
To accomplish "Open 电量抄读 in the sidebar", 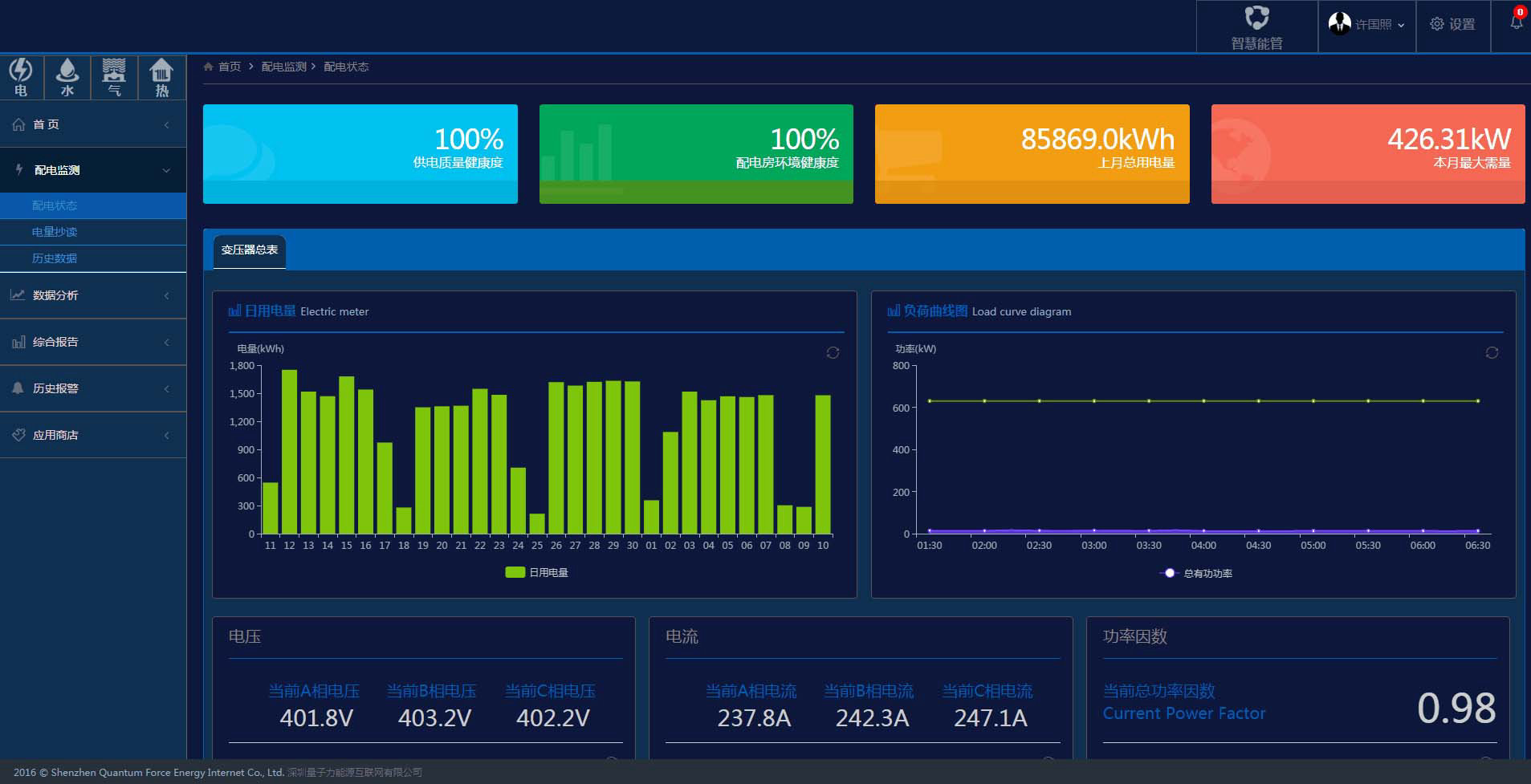I will [55, 232].
